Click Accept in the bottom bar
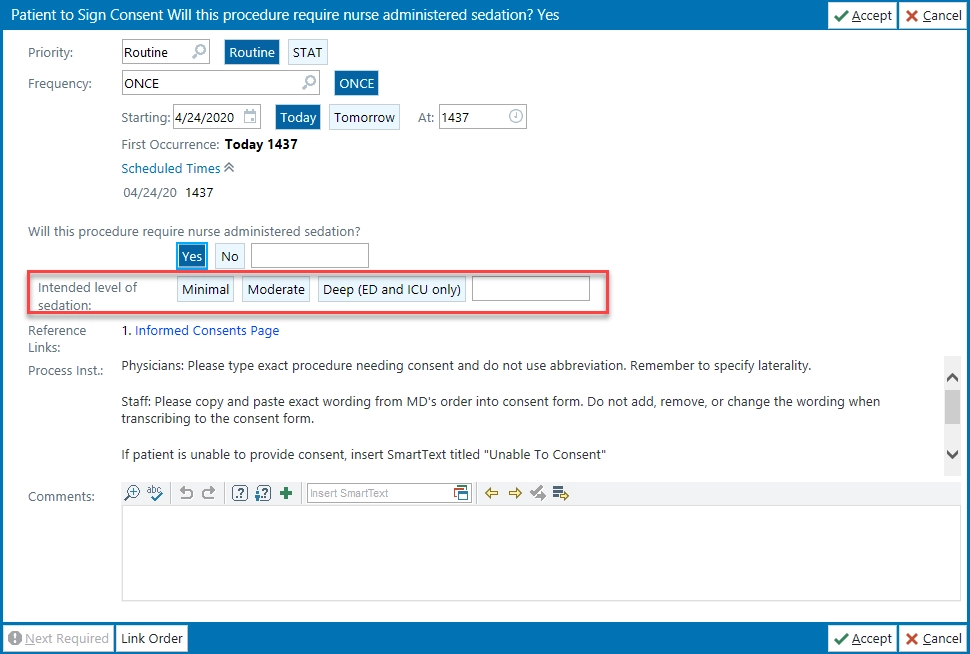The image size is (970, 654). (862, 638)
